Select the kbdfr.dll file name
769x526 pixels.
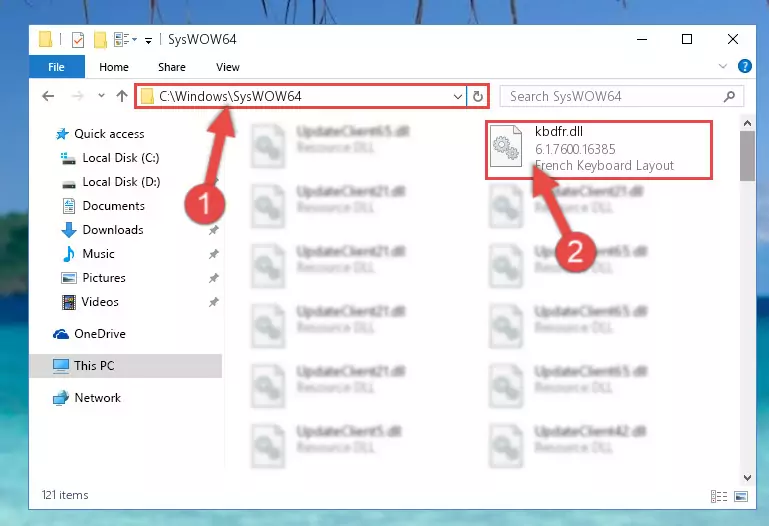[x=559, y=131]
